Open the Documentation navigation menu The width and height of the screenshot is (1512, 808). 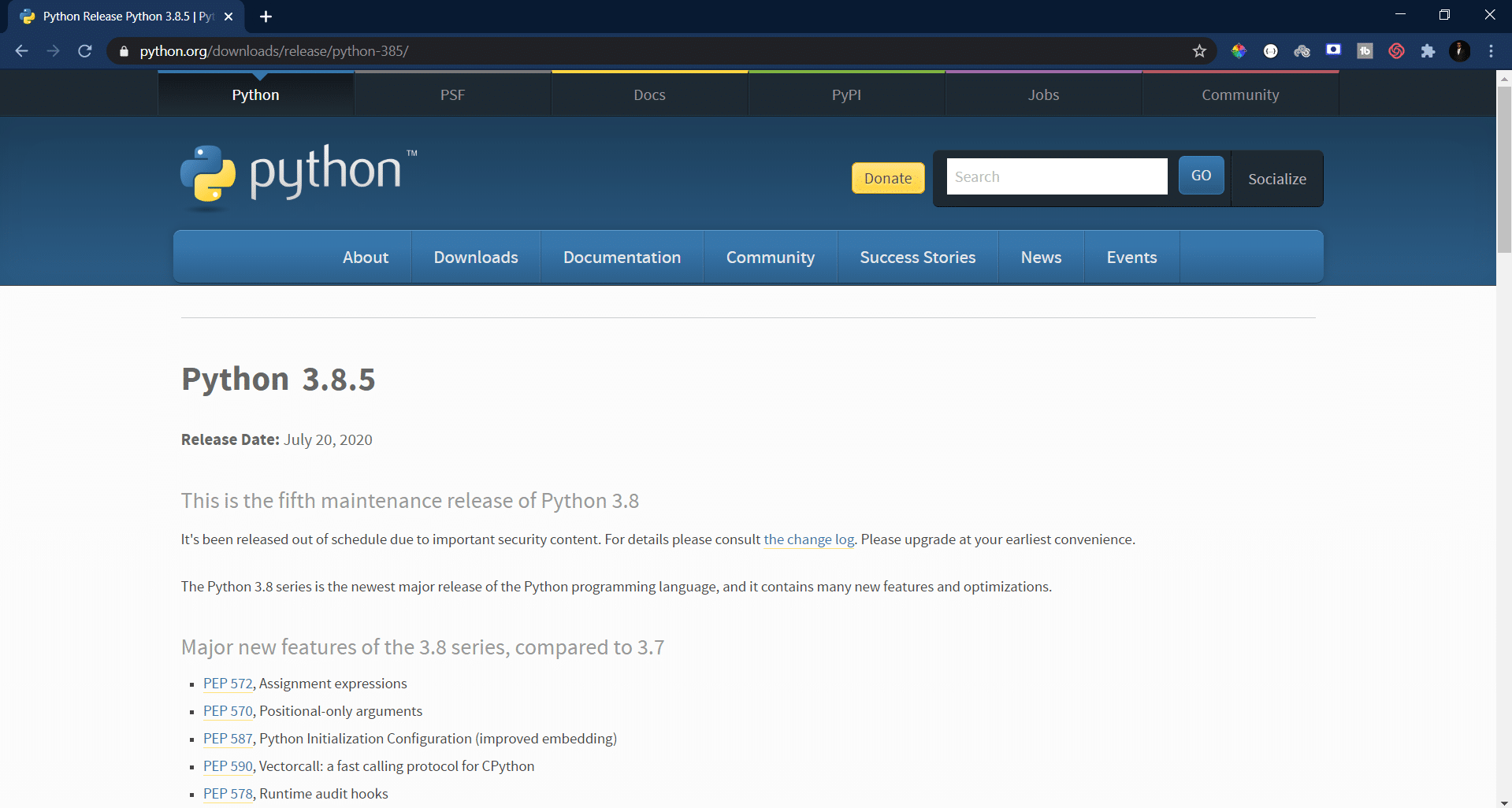pos(622,258)
